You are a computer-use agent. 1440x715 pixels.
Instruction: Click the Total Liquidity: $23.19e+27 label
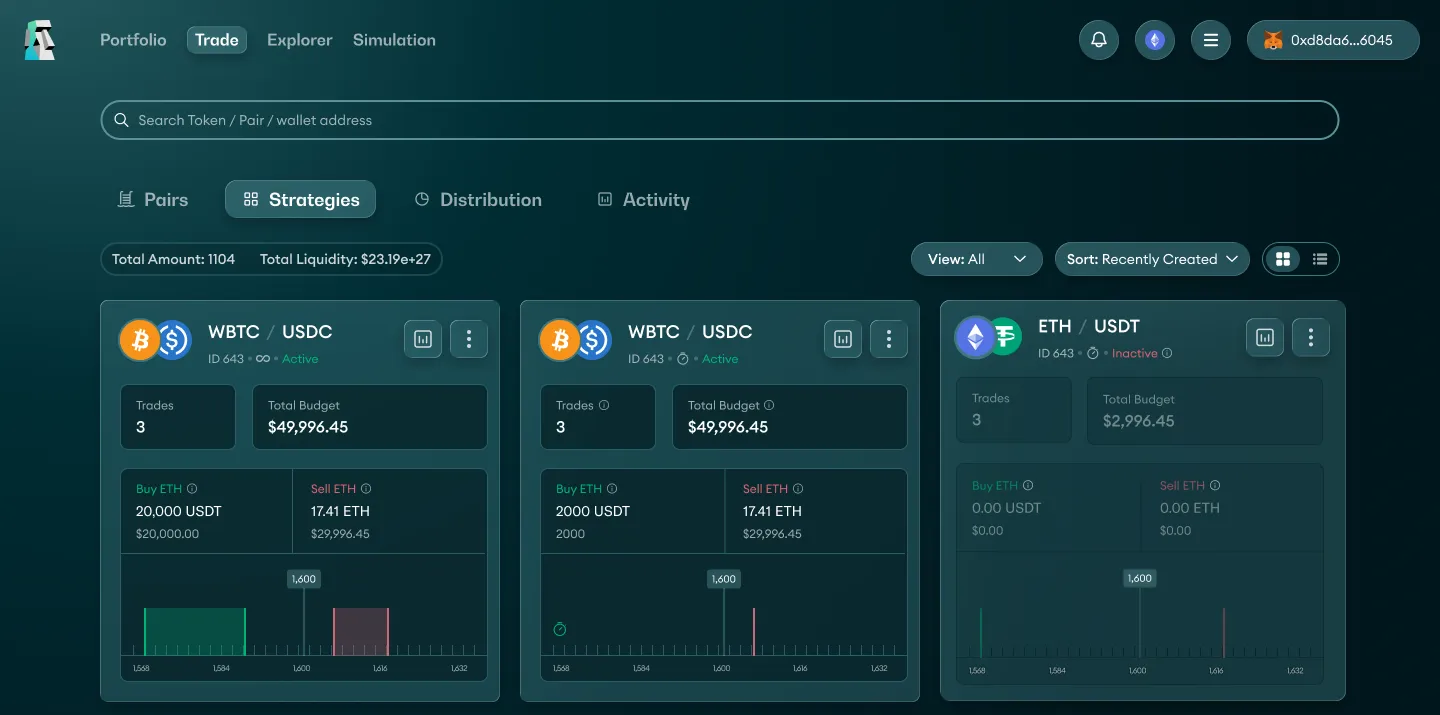pyautogui.click(x=345, y=259)
